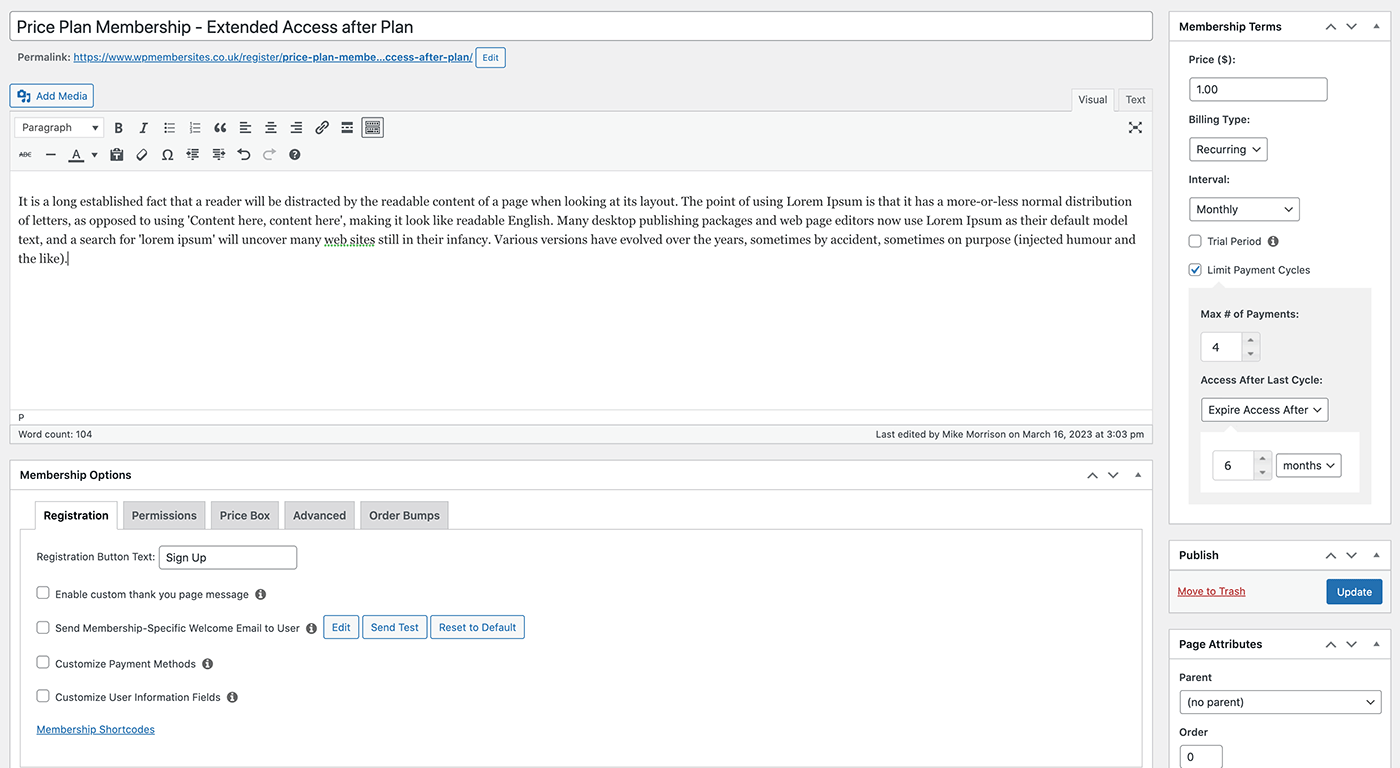Open keyboard shortcuts help icon
The image size is (1400, 768).
tap(295, 155)
